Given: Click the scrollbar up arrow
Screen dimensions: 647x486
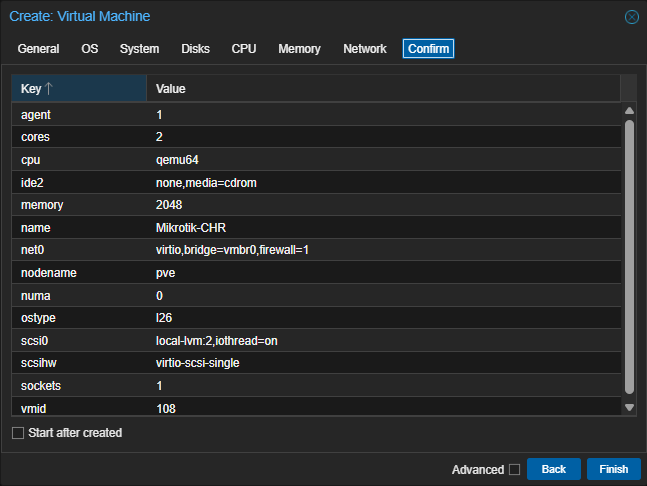Looking at the screenshot, I should click(629, 111).
